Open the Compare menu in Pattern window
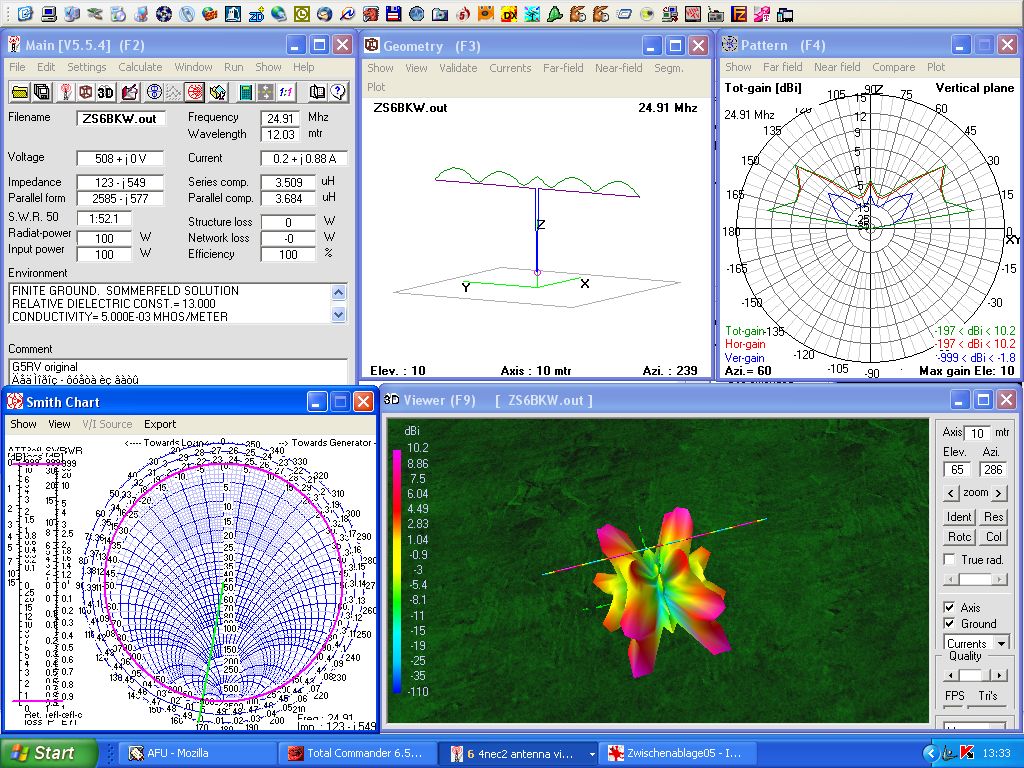 (x=893, y=67)
